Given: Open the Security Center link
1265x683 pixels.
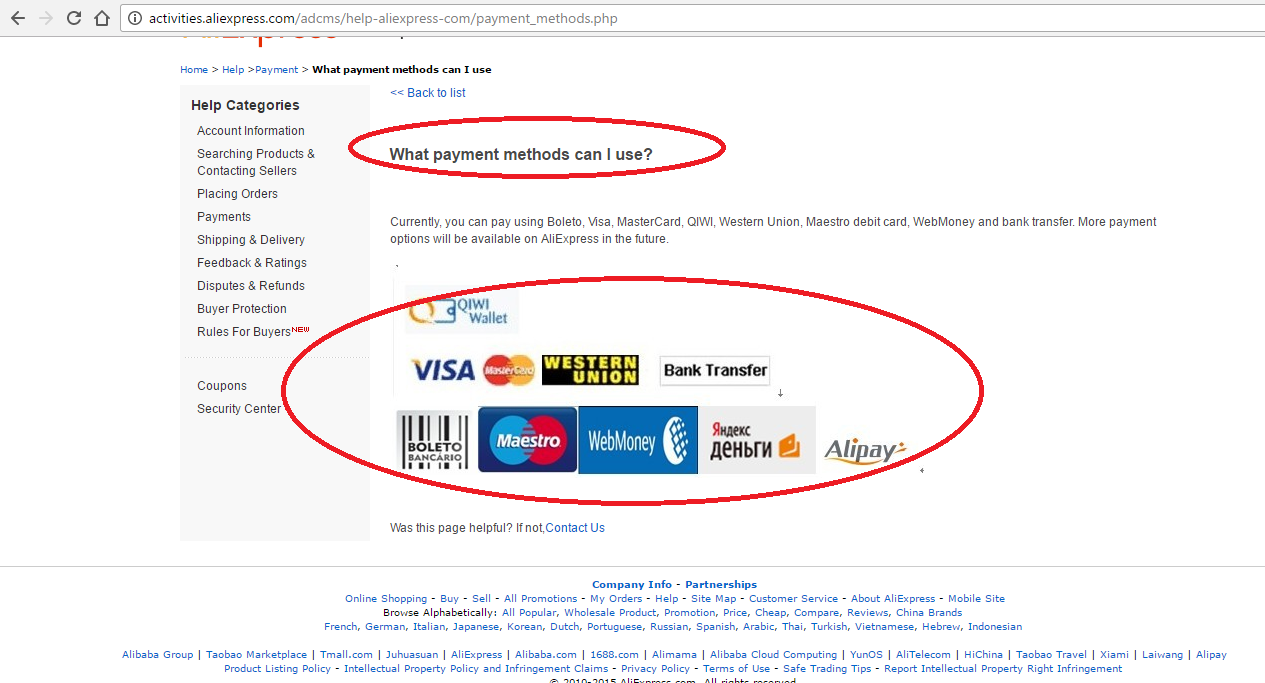Looking at the screenshot, I should (x=239, y=409).
